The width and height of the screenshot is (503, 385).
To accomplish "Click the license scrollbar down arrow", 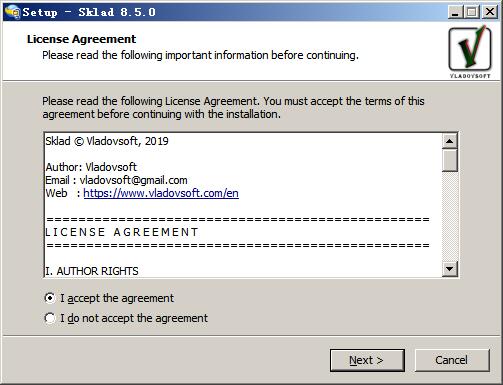I will pyautogui.click(x=450, y=269).
